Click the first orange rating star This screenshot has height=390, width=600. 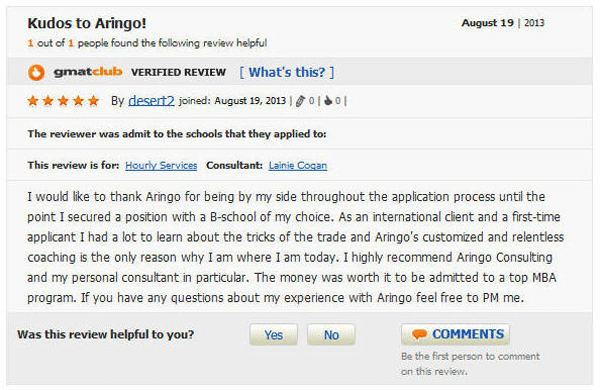click(33, 101)
